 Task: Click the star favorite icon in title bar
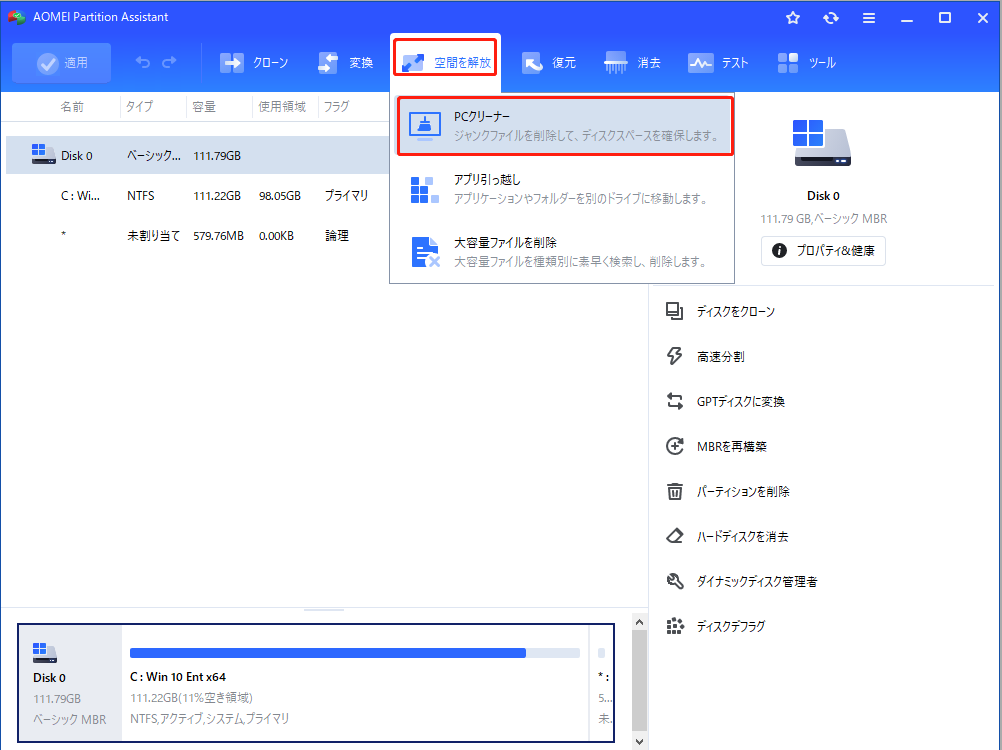point(793,18)
